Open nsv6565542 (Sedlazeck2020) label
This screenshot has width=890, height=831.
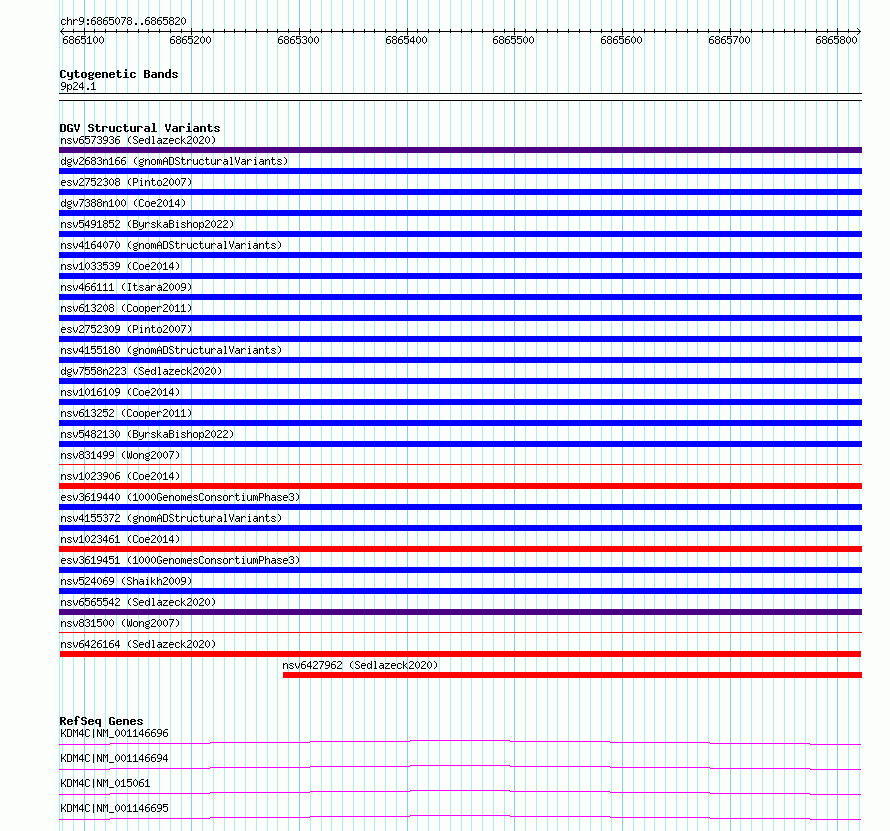138,602
